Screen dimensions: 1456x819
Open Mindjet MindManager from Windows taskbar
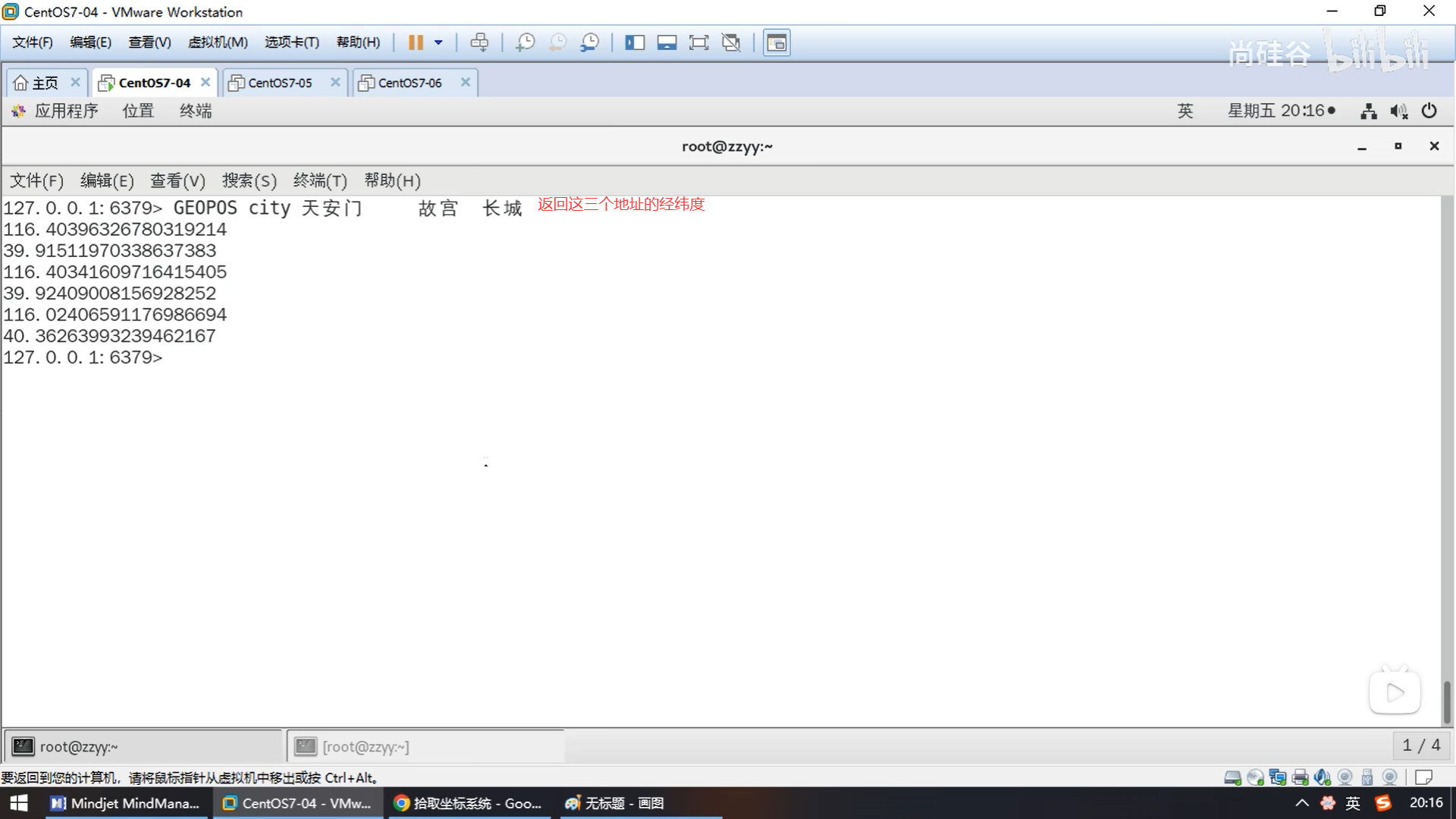pos(125,803)
